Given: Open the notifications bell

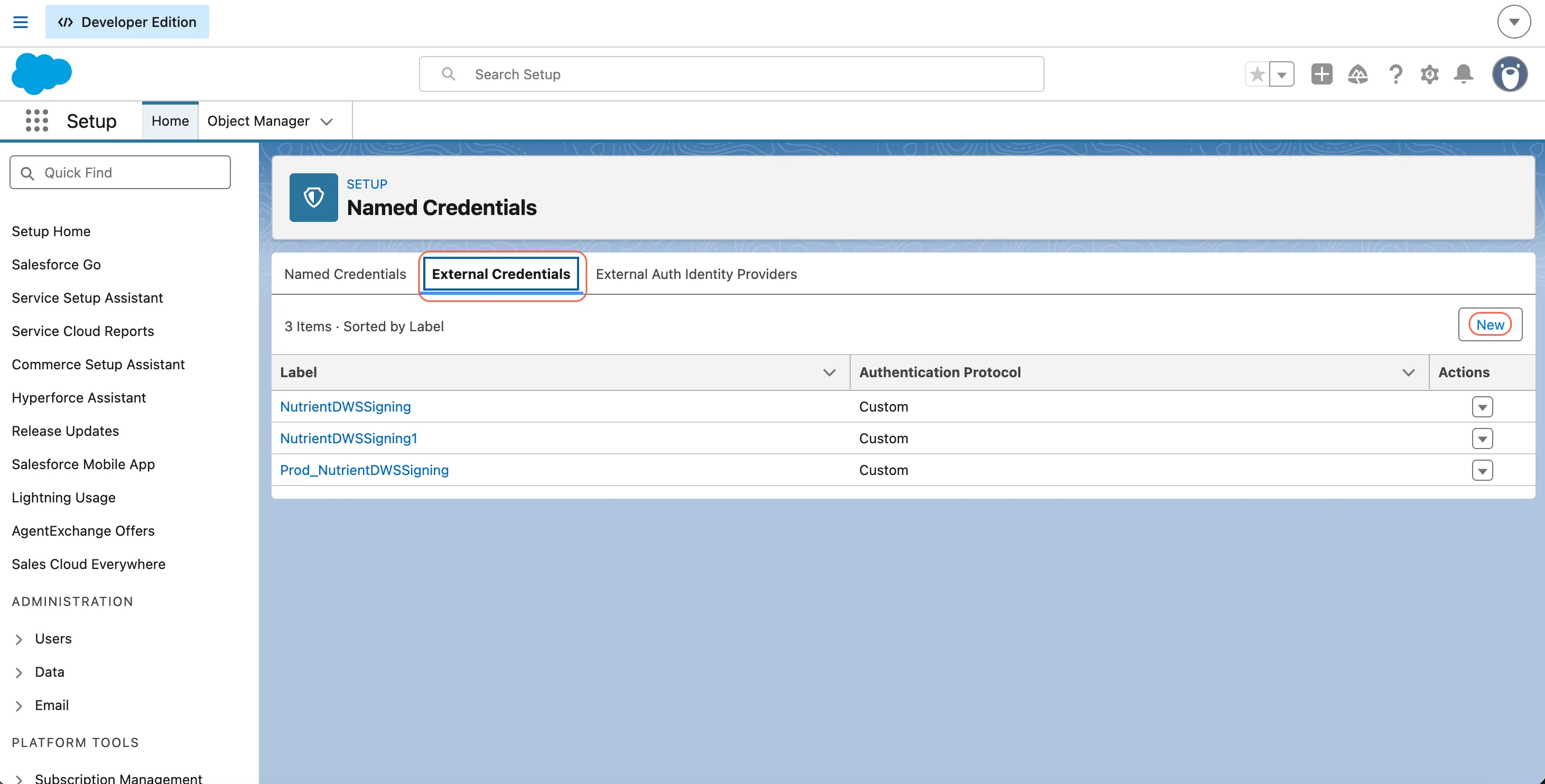Looking at the screenshot, I should (1464, 74).
